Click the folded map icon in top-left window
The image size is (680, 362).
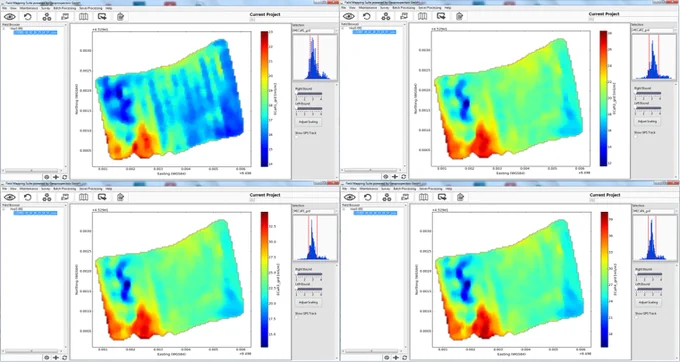83,16
